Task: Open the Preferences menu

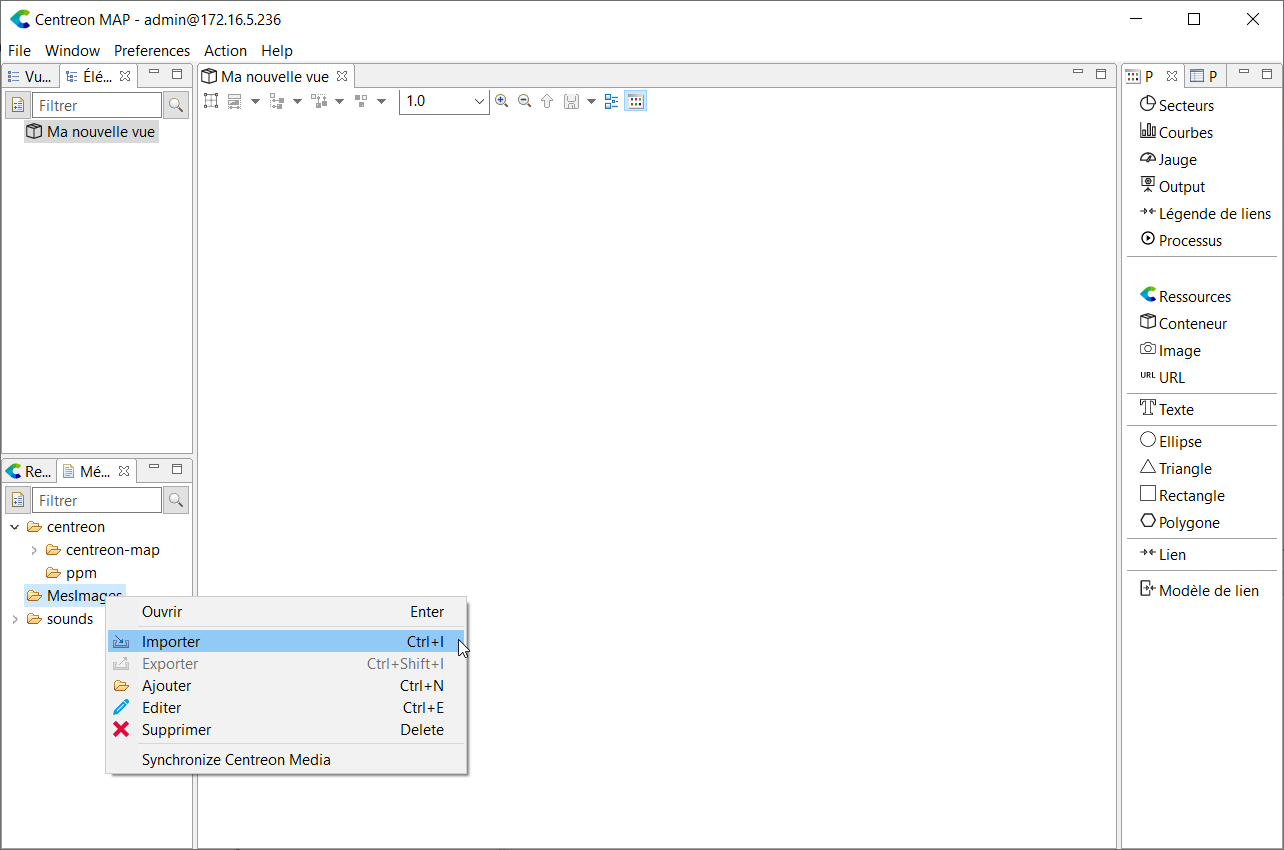Action: [151, 51]
